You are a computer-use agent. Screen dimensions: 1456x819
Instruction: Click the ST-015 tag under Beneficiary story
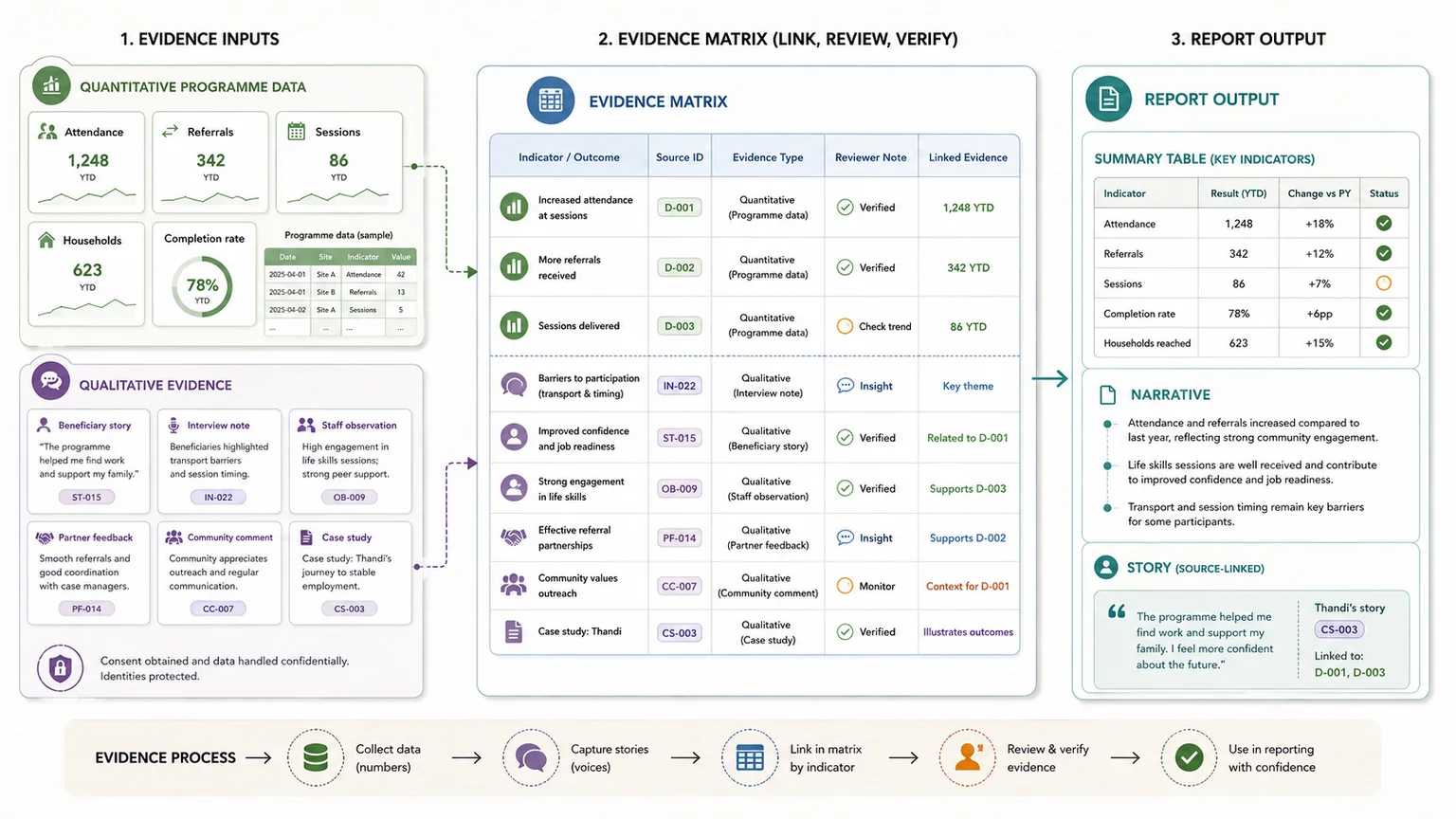(x=86, y=497)
